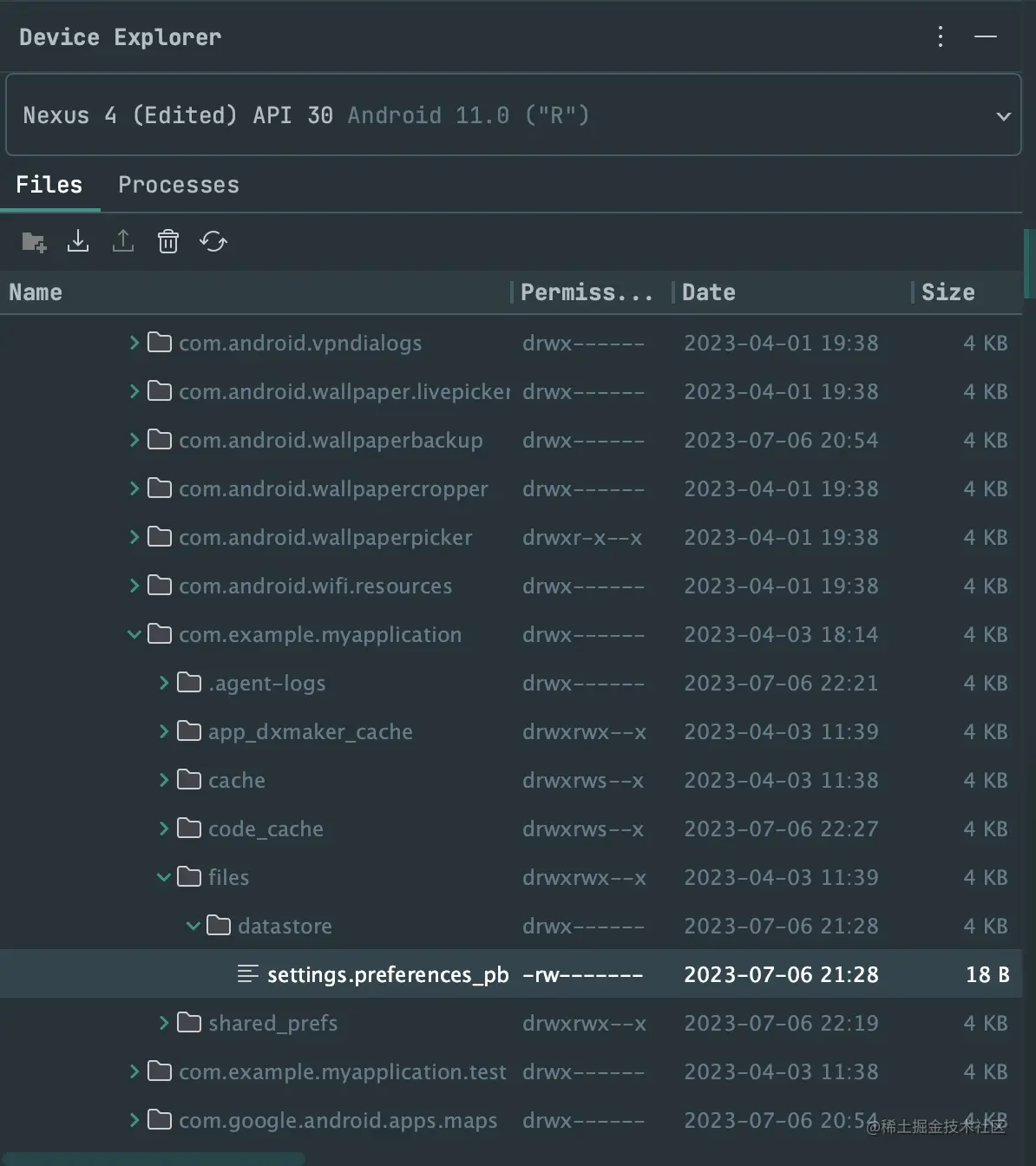1036x1166 pixels.
Task: Expand the code_cache folder chevron
Action: (x=164, y=829)
